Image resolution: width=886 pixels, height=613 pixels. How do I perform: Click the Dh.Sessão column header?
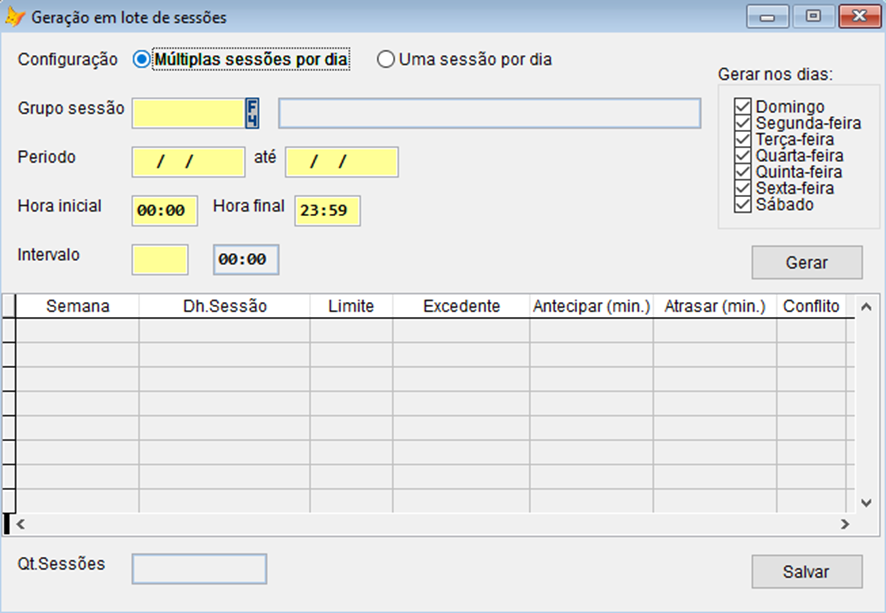(224, 306)
